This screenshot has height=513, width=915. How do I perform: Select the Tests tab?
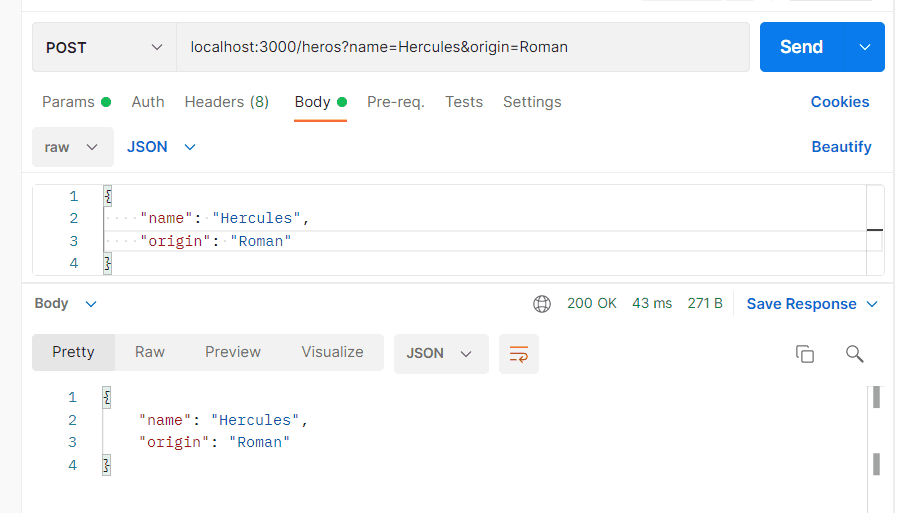pos(464,102)
